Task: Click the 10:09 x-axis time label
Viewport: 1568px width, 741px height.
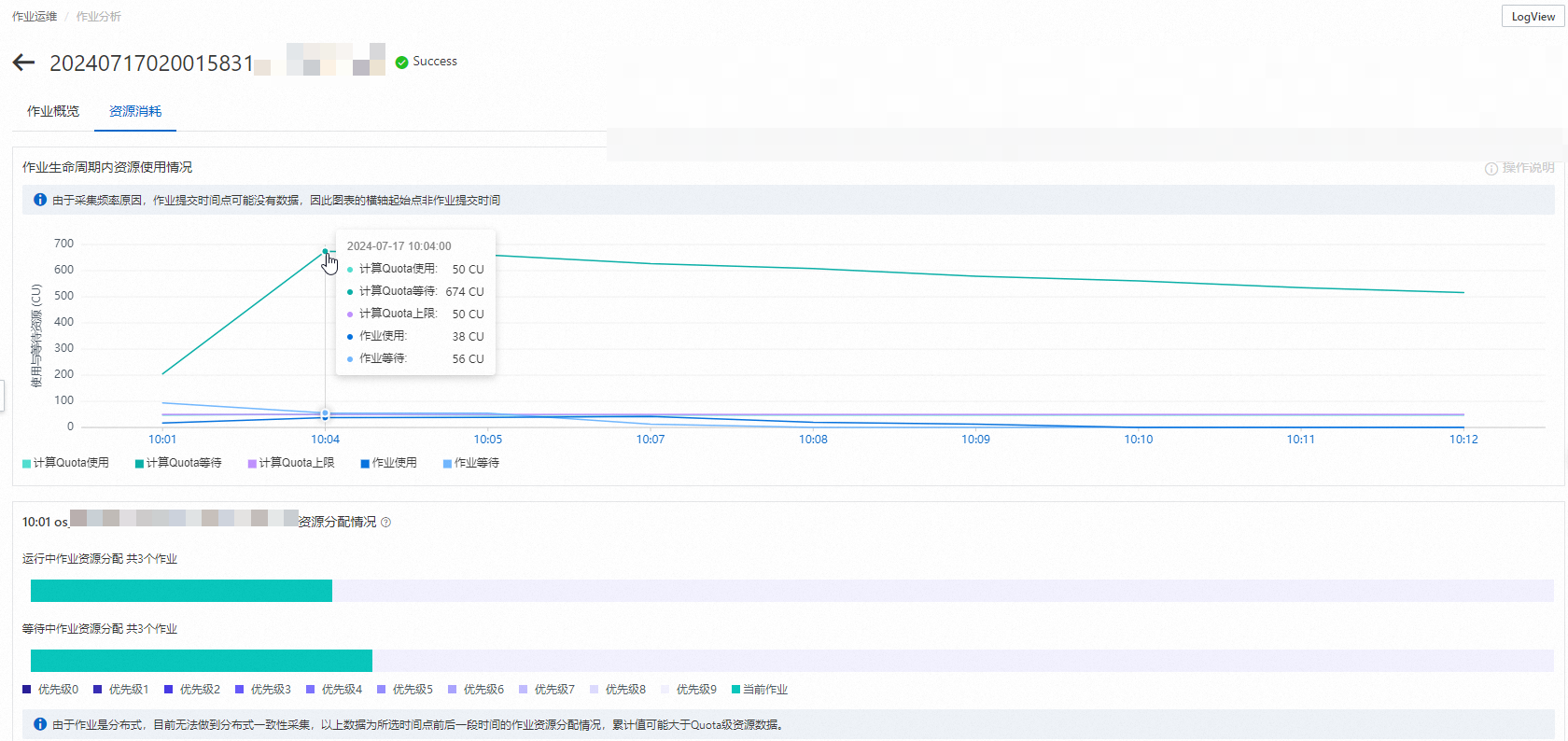Action: pos(975,440)
